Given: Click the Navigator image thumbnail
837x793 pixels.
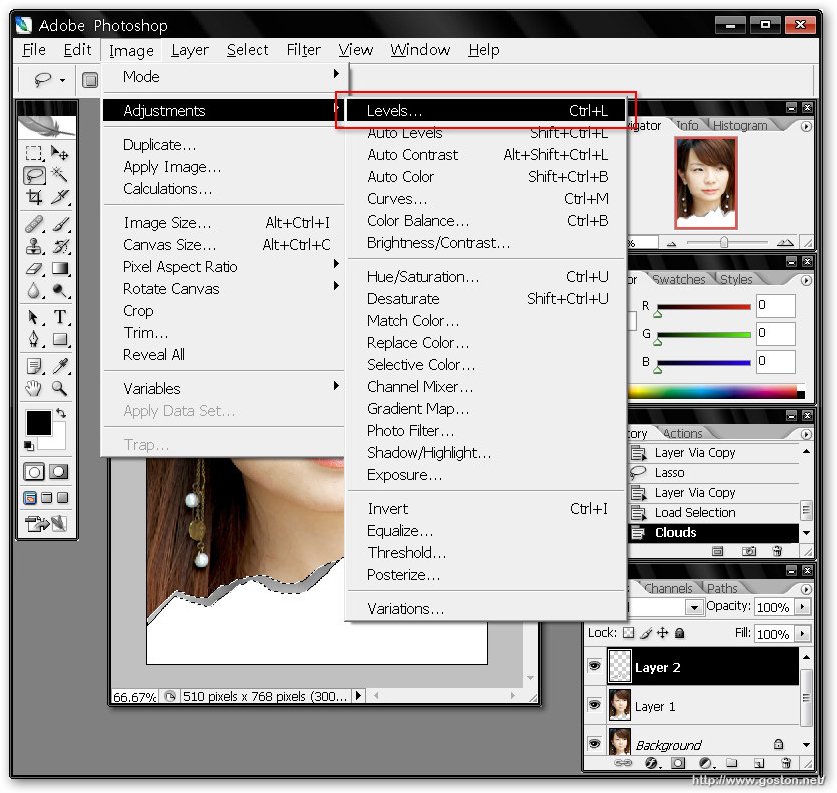Looking at the screenshot, I should 706,183.
